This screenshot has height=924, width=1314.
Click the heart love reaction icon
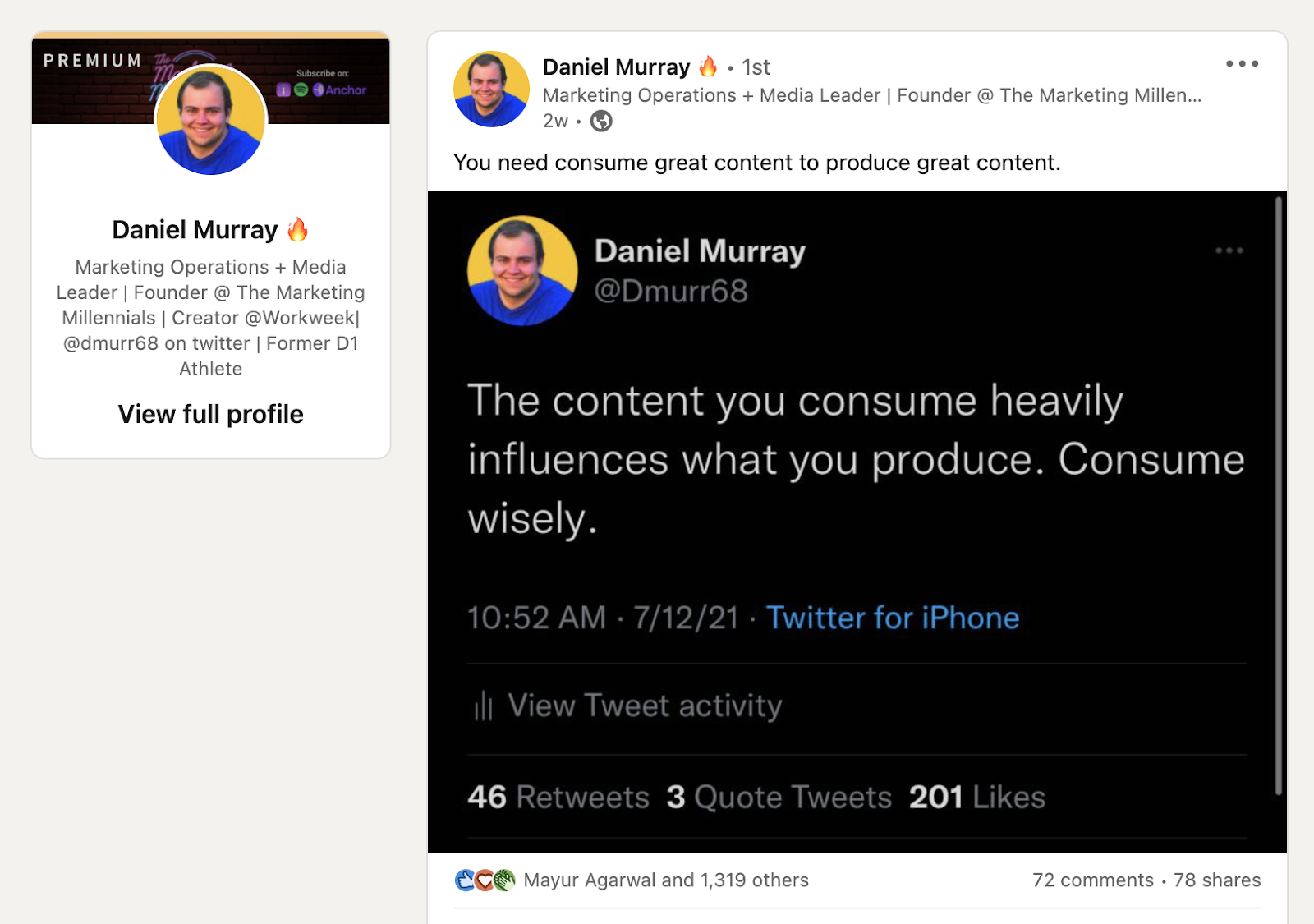tap(485, 880)
